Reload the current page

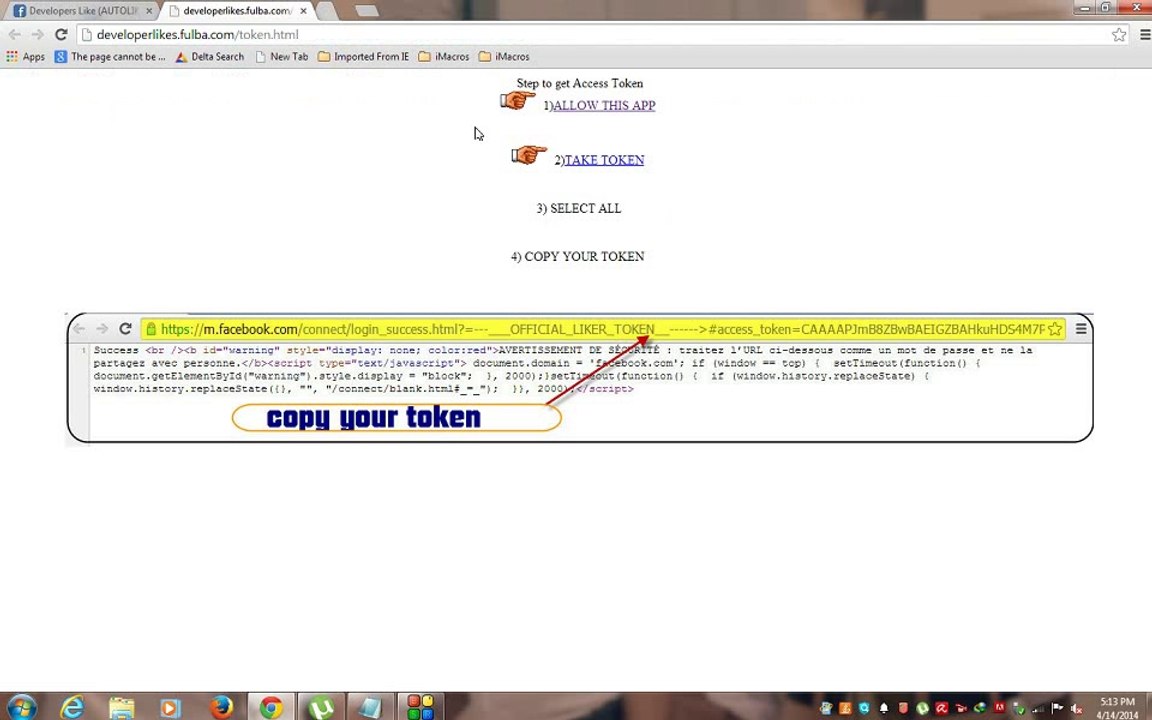[x=61, y=35]
